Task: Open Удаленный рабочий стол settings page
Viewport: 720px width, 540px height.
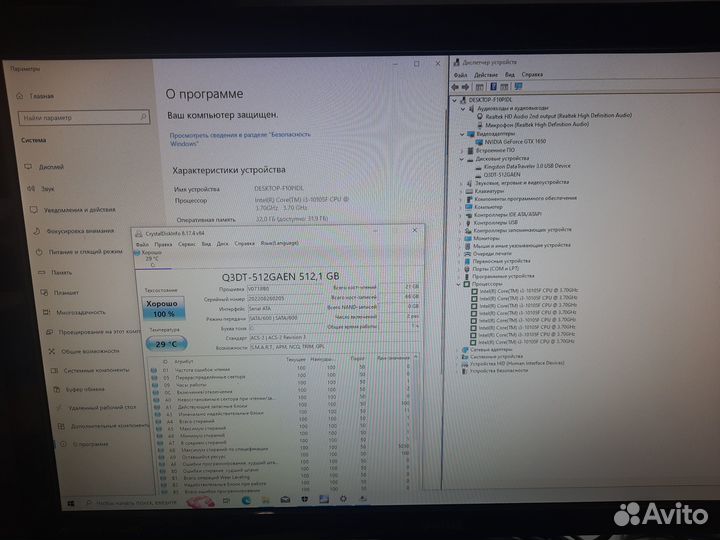Action: click(x=102, y=407)
